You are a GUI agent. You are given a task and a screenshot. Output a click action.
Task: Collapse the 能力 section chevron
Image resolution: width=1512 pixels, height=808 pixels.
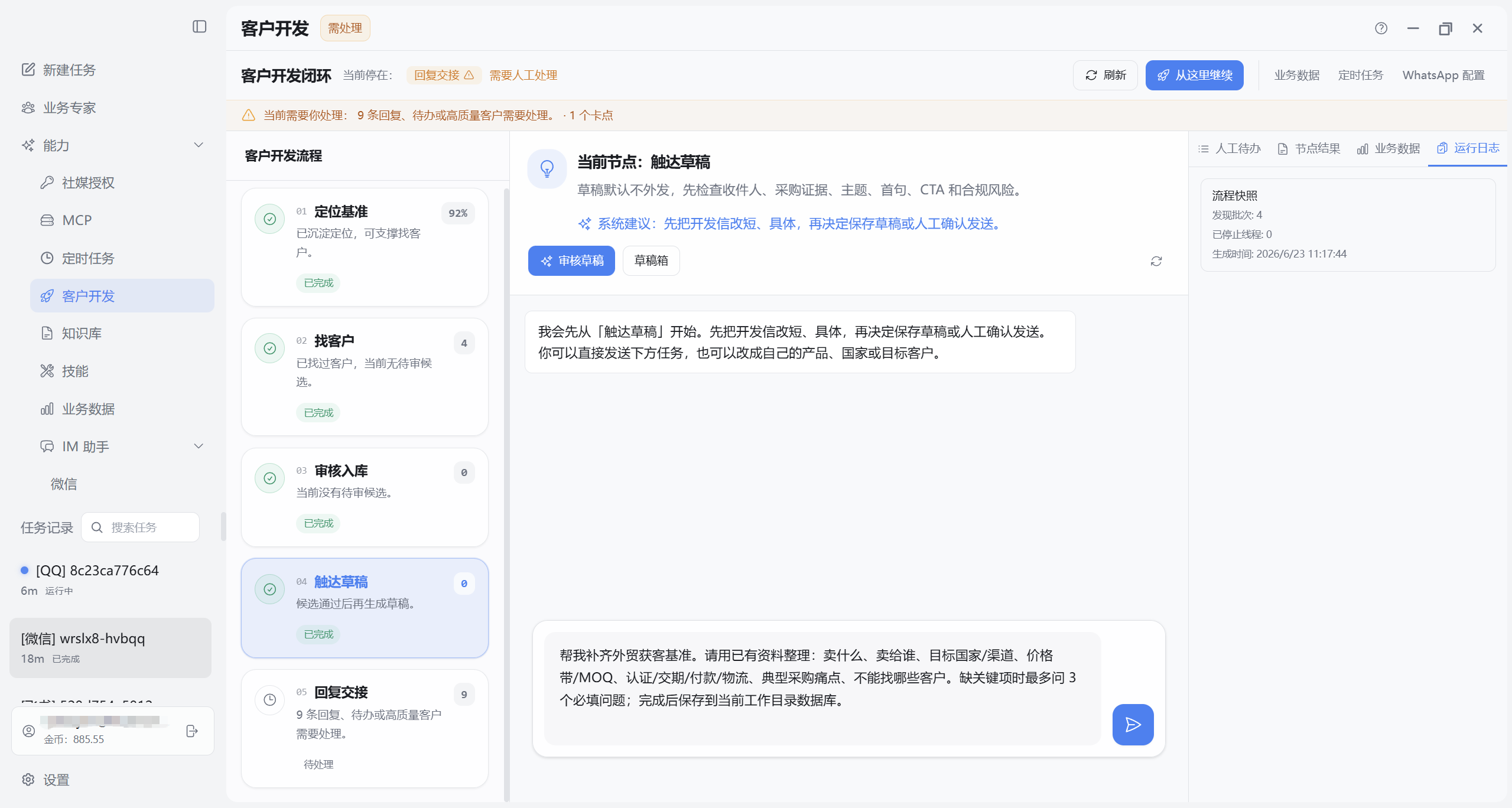tap(199, 145)
